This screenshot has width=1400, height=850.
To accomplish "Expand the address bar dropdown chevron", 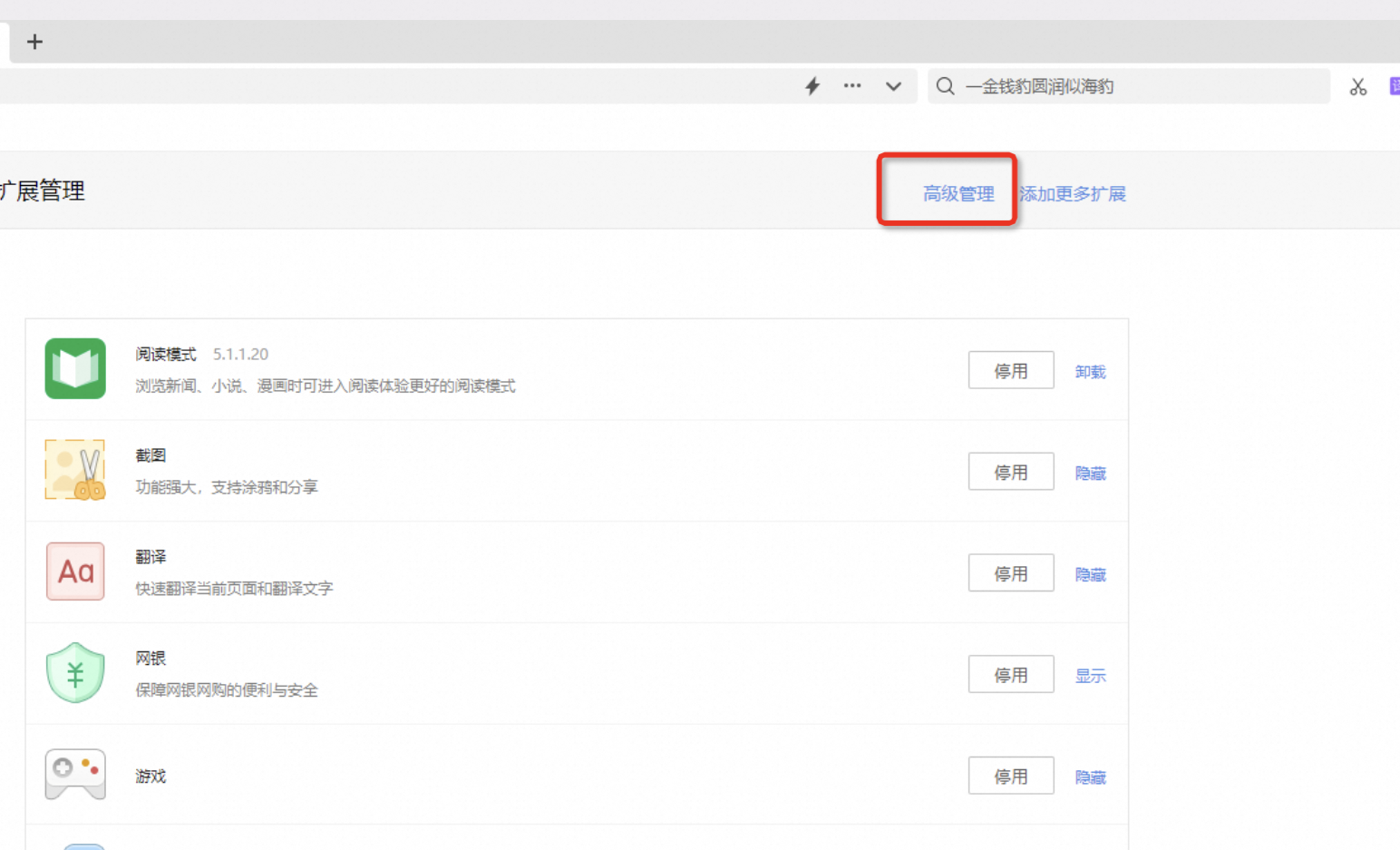I will click(x=893, y=86).
